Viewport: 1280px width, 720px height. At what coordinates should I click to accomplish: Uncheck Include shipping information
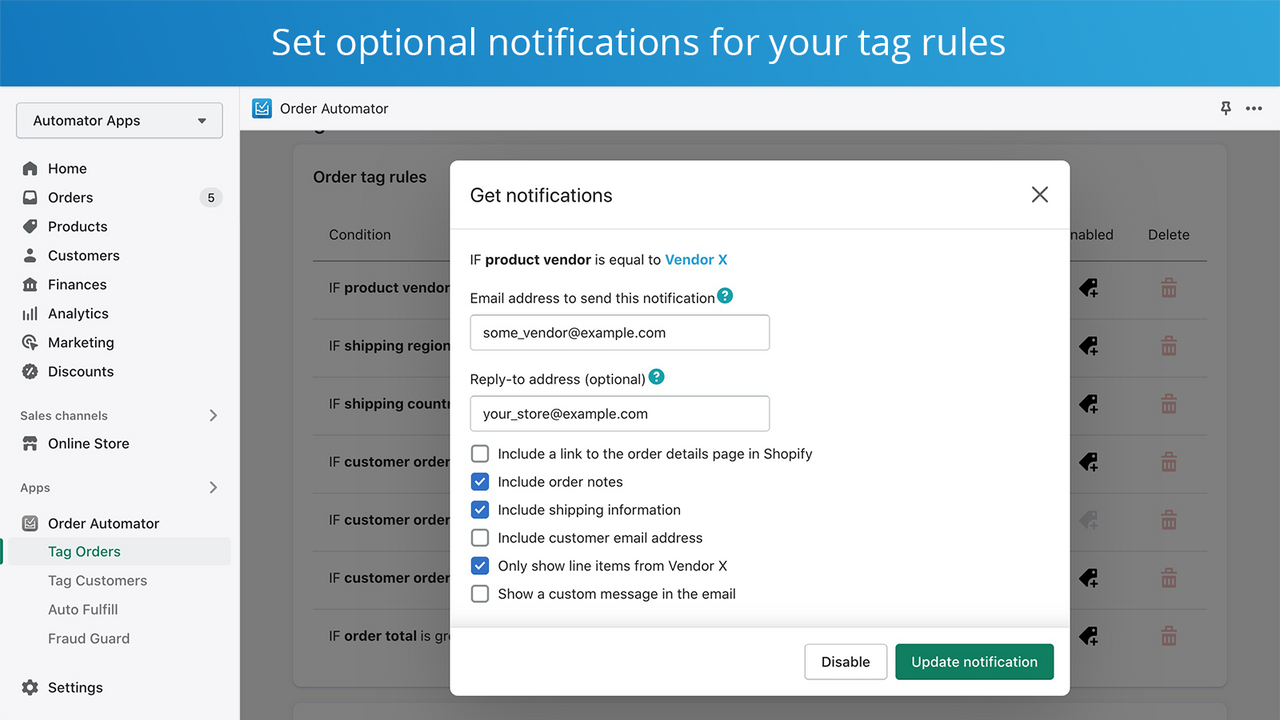480,509
